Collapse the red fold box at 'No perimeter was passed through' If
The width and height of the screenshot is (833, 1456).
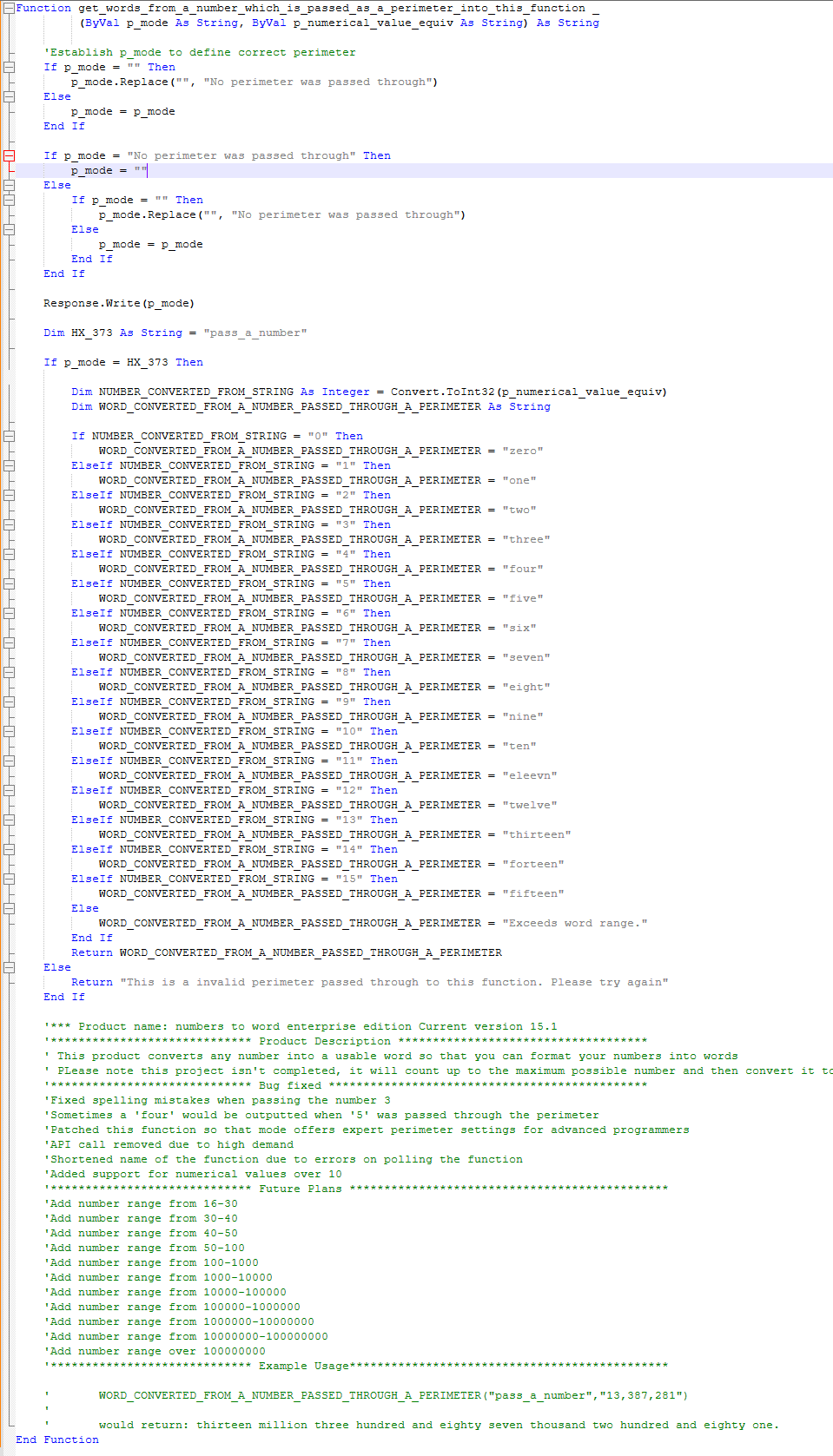[9, 155]
